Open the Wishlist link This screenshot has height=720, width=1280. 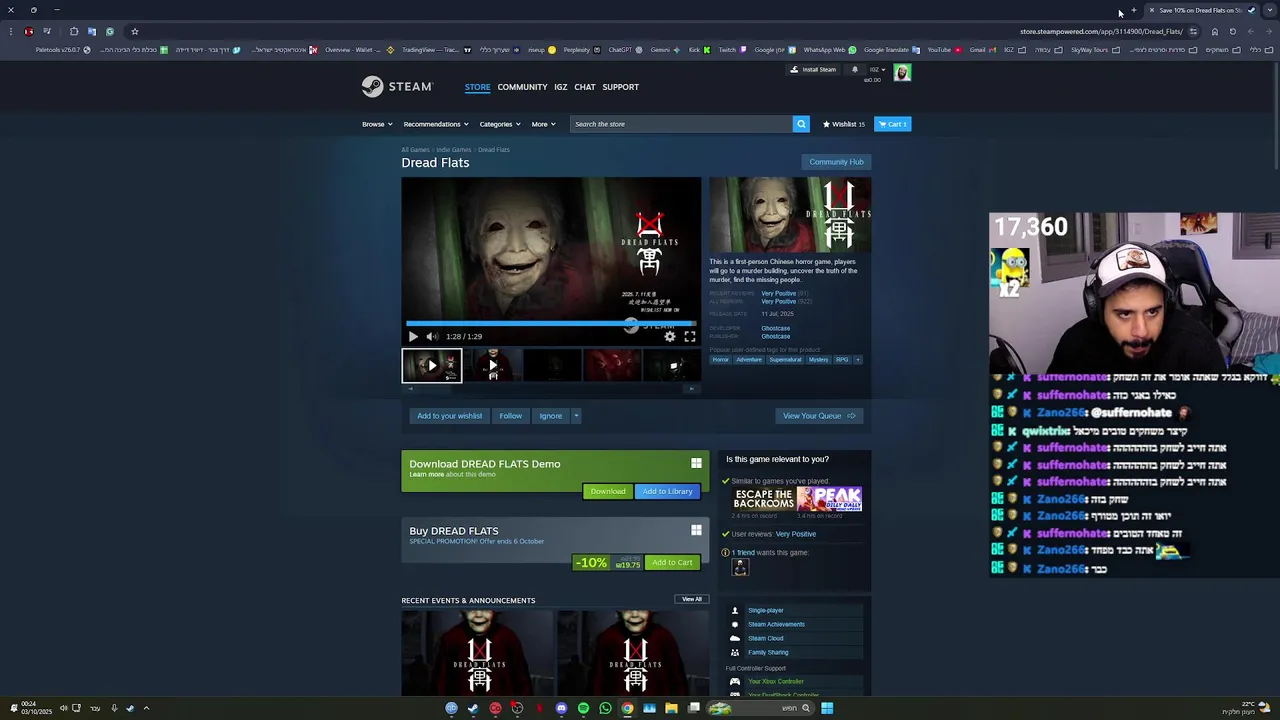click(x=843, y=124)
